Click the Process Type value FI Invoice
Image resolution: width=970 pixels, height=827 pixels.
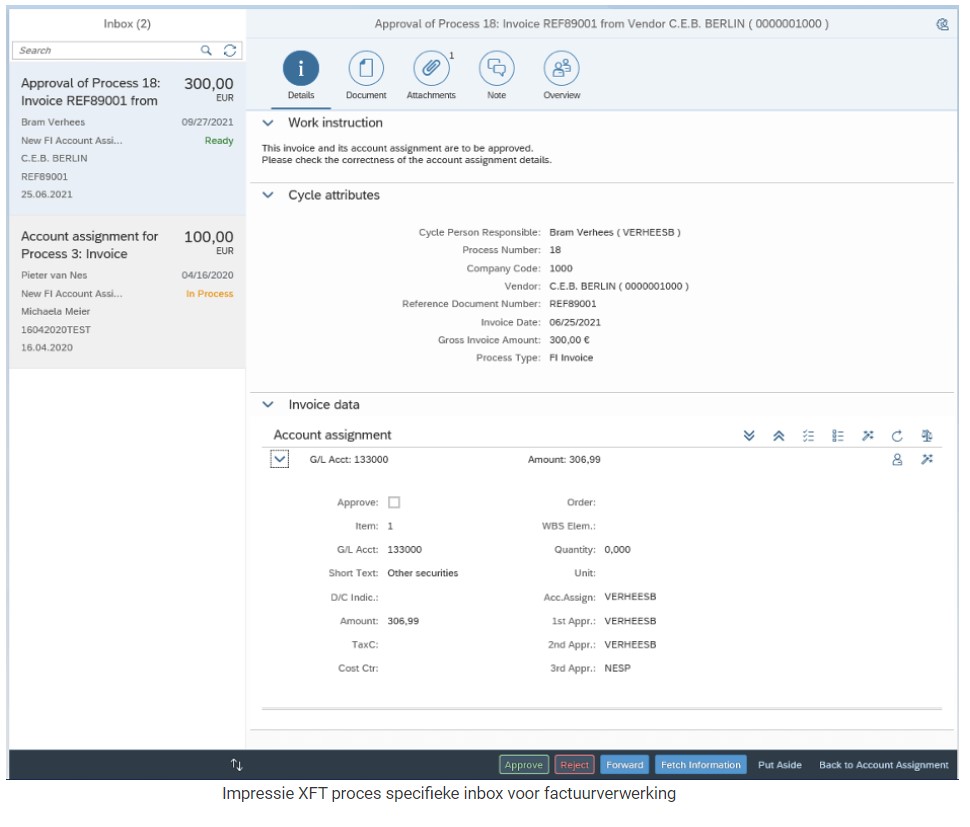571,358
